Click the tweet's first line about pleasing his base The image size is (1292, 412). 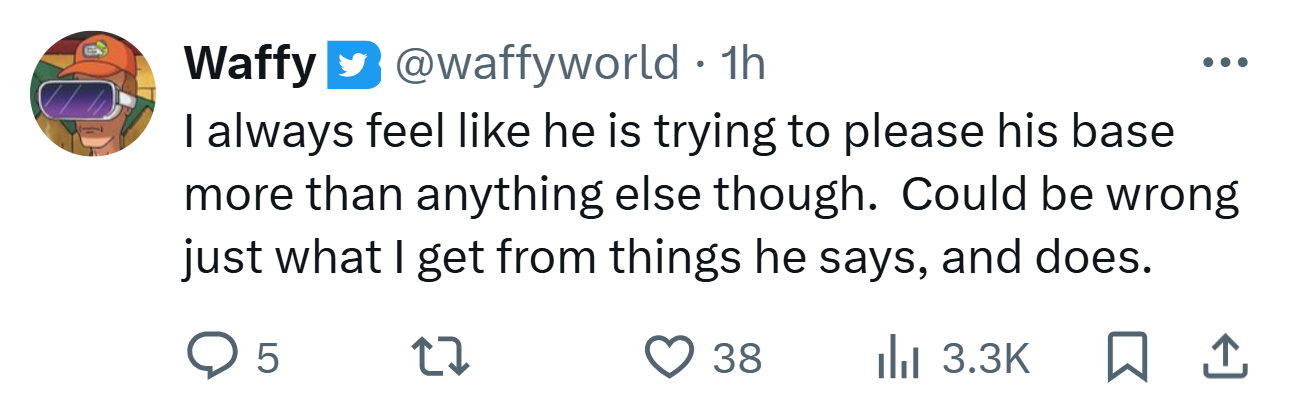click(679, 133)
